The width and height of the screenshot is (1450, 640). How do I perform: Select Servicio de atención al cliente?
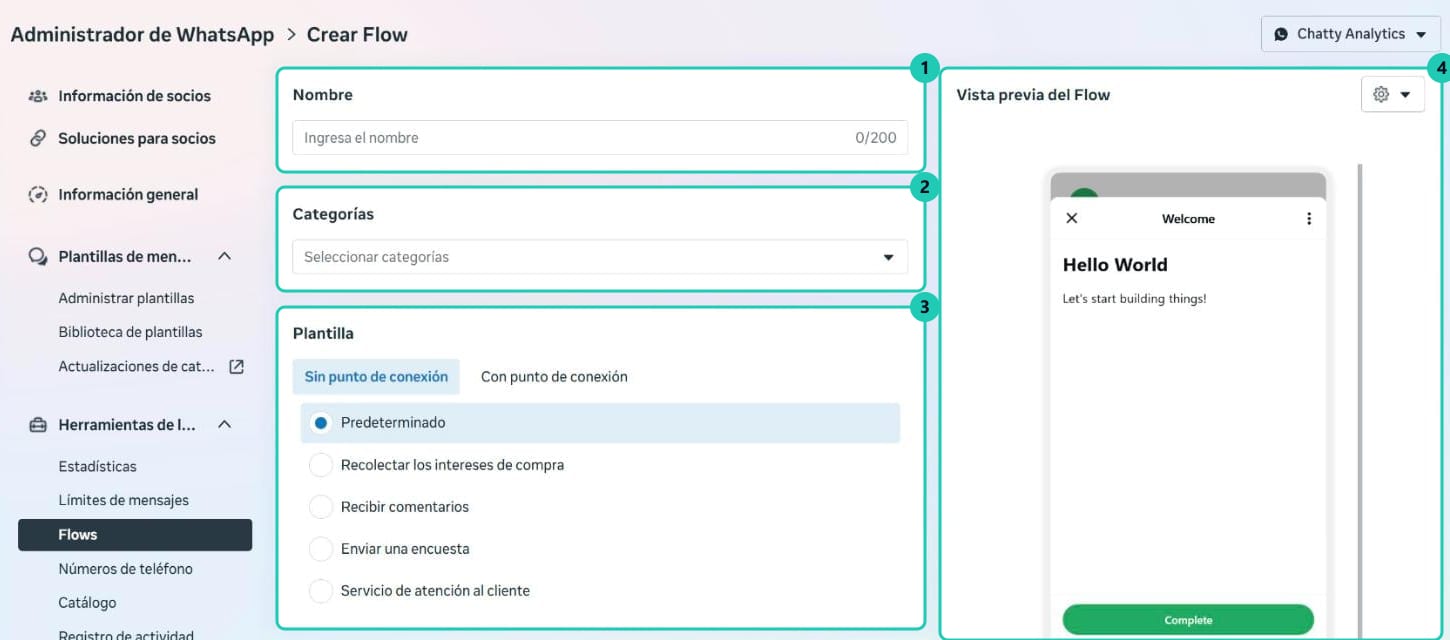(320, 590)
